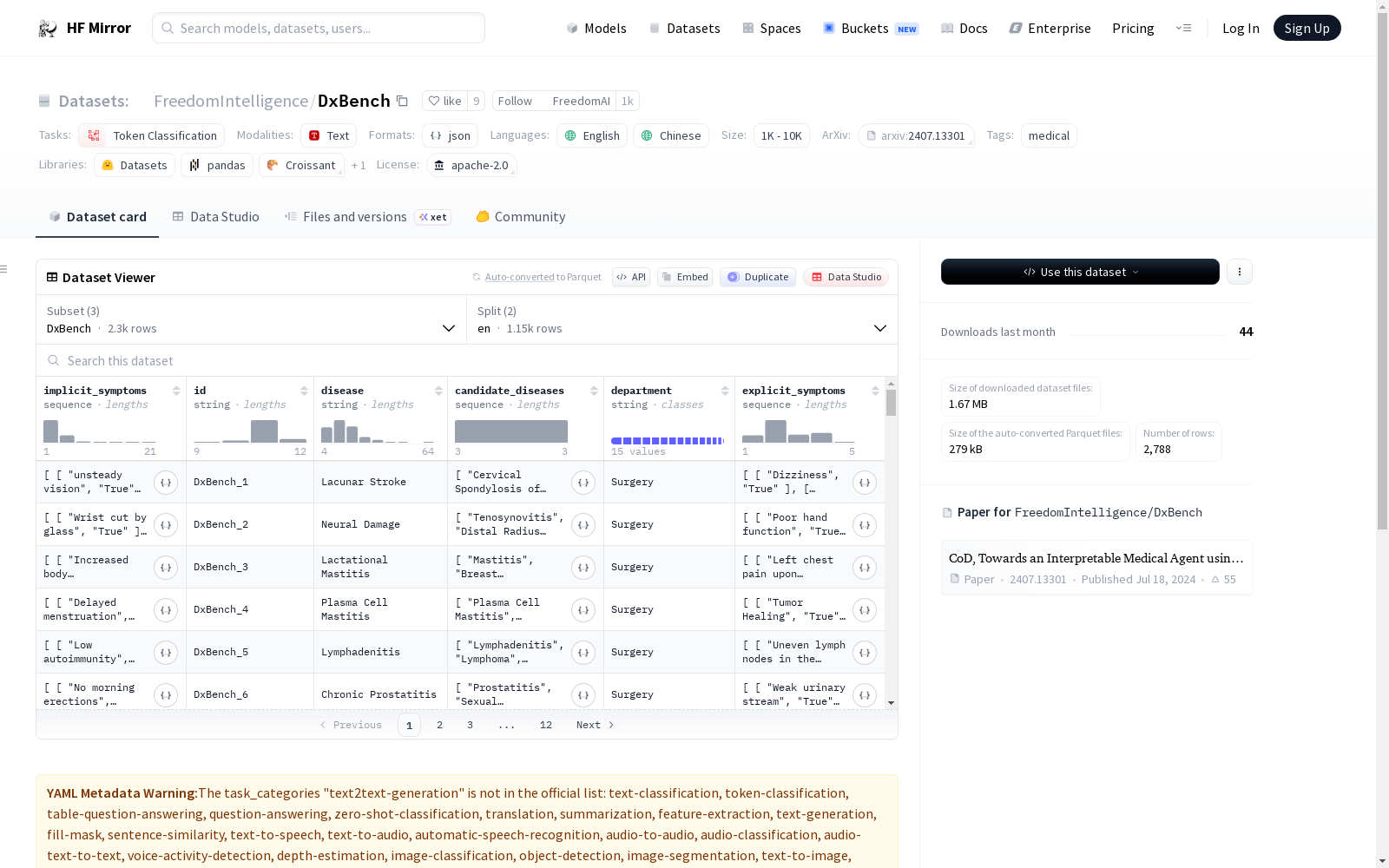Image resolution: width=1389 pixels, height=868 pixels.
Task: Switch to Files and versions tab
Action: (x=367, y=217)
